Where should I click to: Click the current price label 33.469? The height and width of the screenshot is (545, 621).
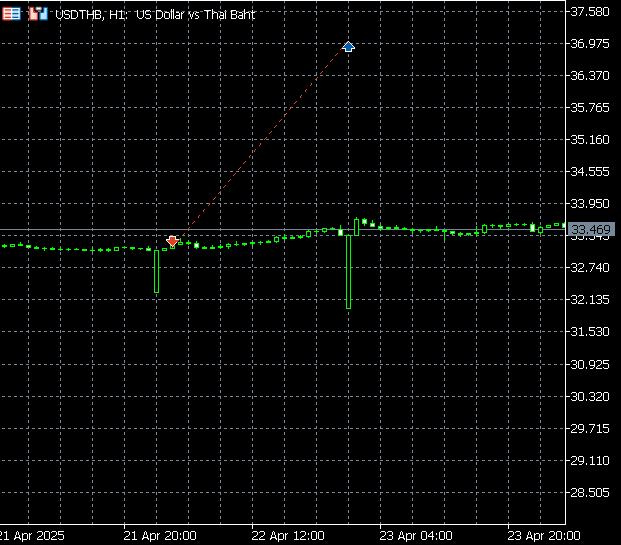(x=590, y=230)
